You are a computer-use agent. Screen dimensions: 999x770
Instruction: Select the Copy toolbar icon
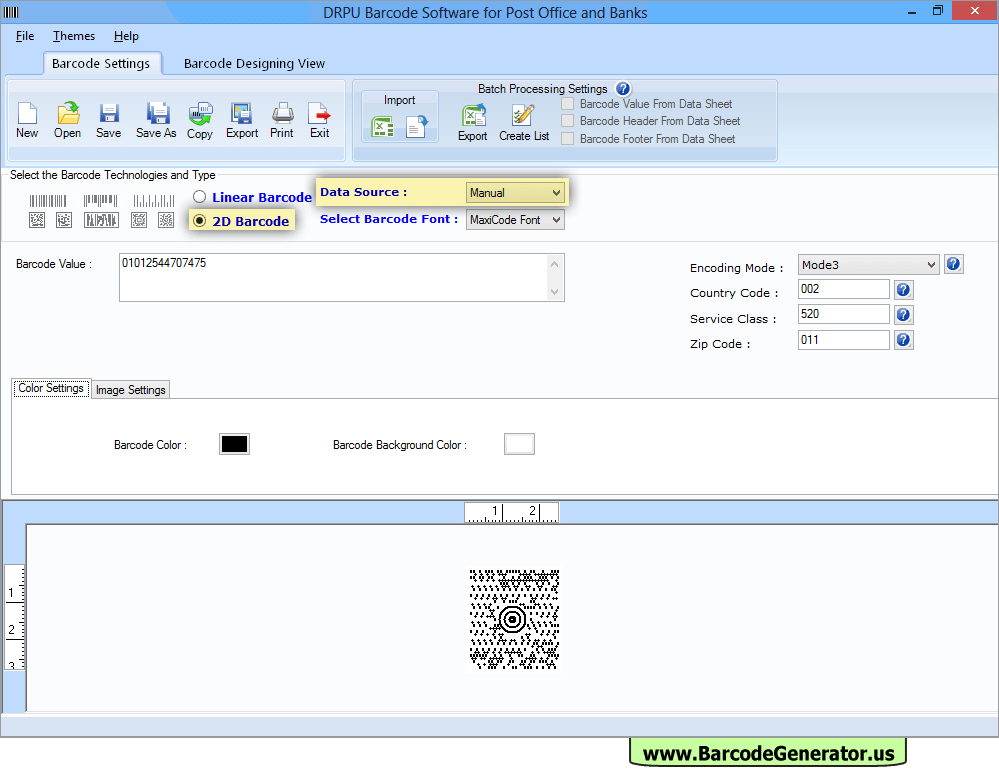(x=199, y=120)
